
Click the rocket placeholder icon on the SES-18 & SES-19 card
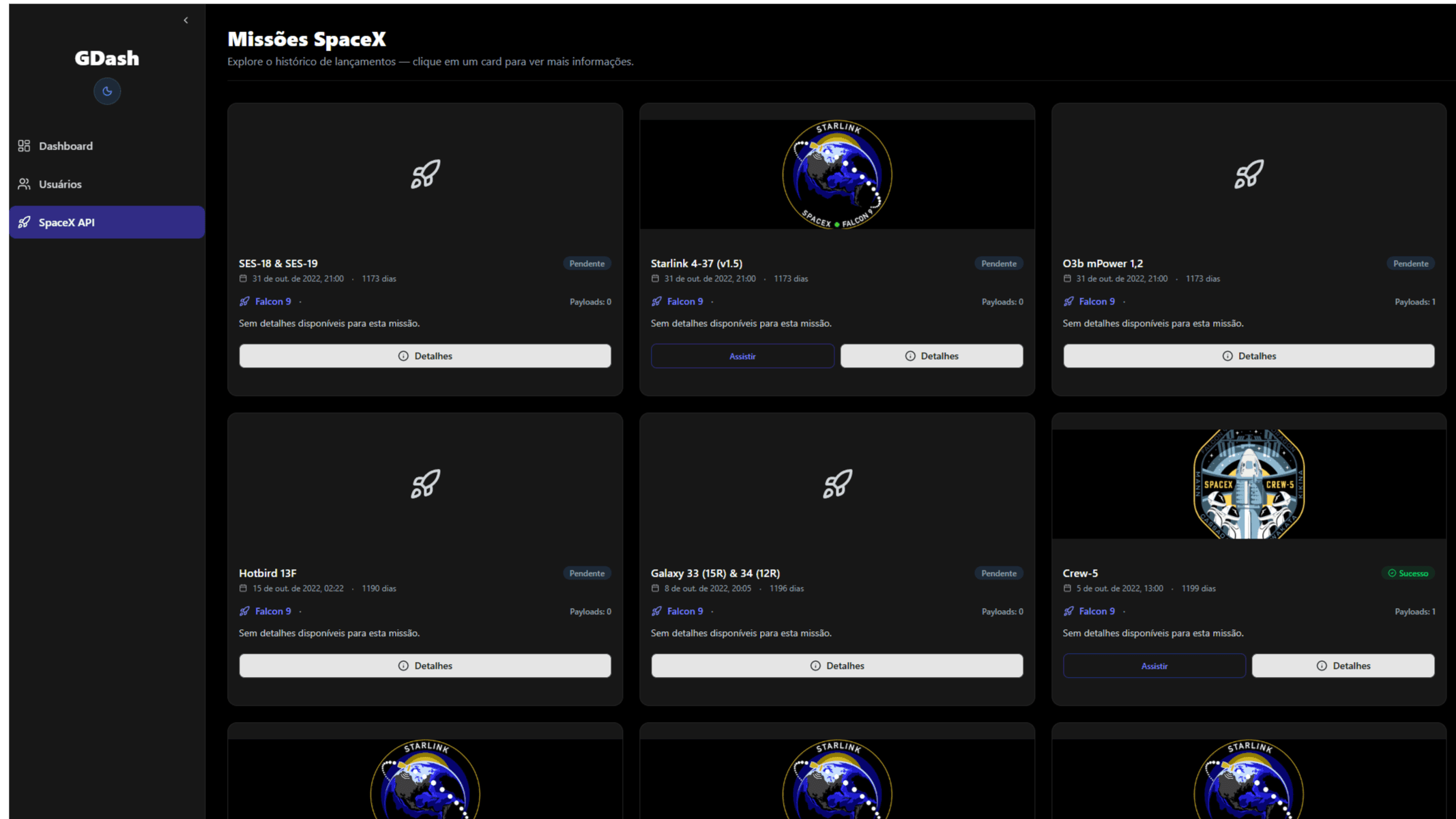[425, 174]
